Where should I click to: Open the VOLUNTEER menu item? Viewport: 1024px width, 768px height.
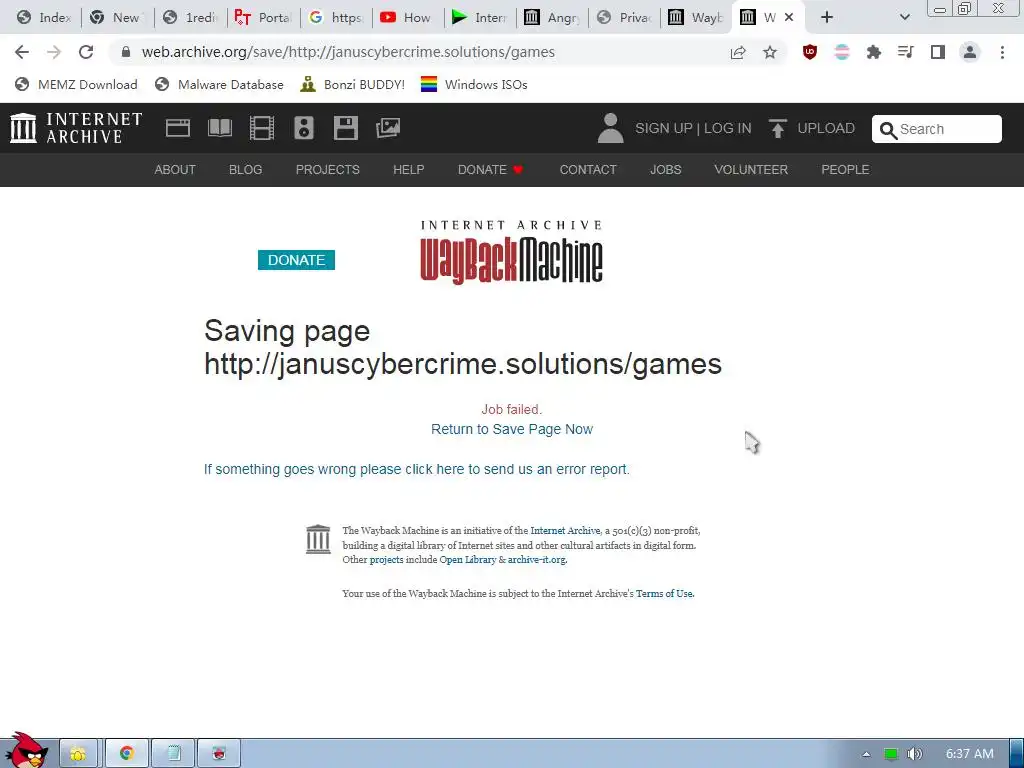click(x=751, y=170)
